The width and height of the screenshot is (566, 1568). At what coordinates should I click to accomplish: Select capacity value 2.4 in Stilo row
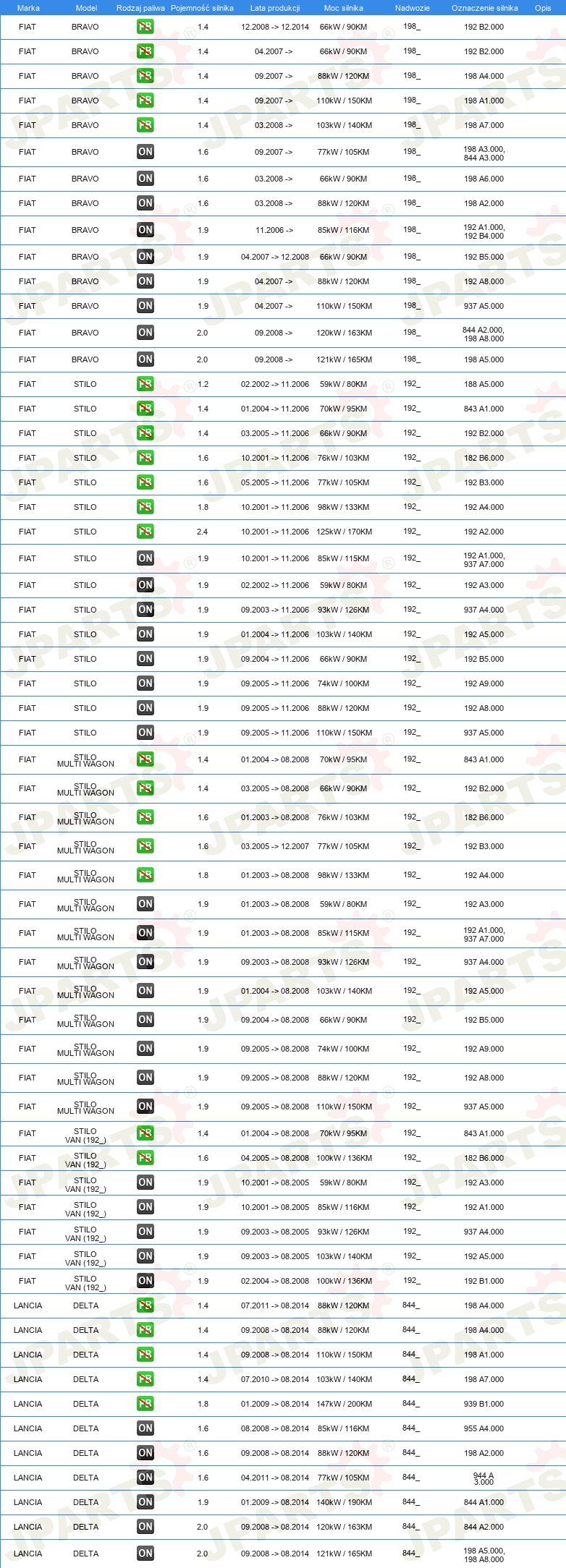point(202,532)
